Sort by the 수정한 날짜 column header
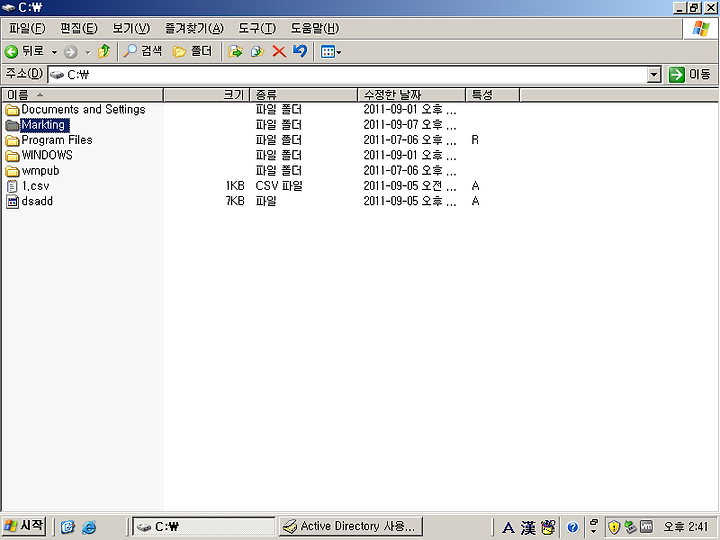The height and width of the screenshot is (540, 720). click(411, 95)
